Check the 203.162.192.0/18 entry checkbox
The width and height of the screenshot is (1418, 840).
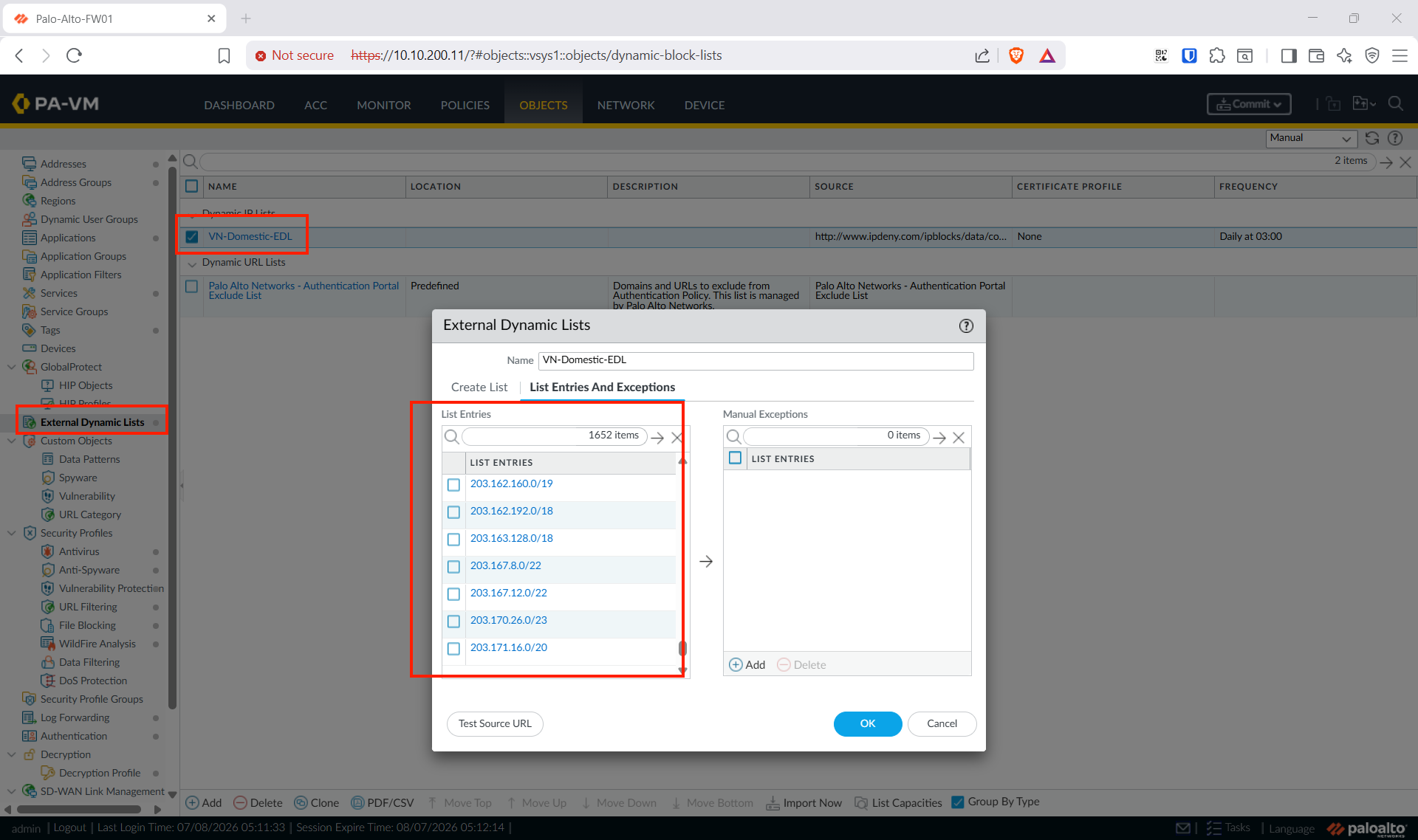(x=453, y=512)
